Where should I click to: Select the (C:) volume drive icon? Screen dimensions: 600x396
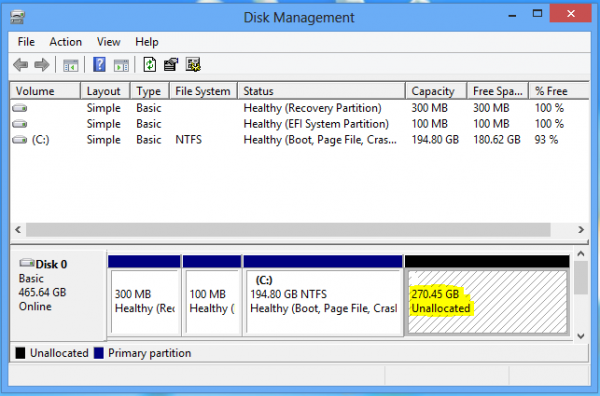coord(20,140)
